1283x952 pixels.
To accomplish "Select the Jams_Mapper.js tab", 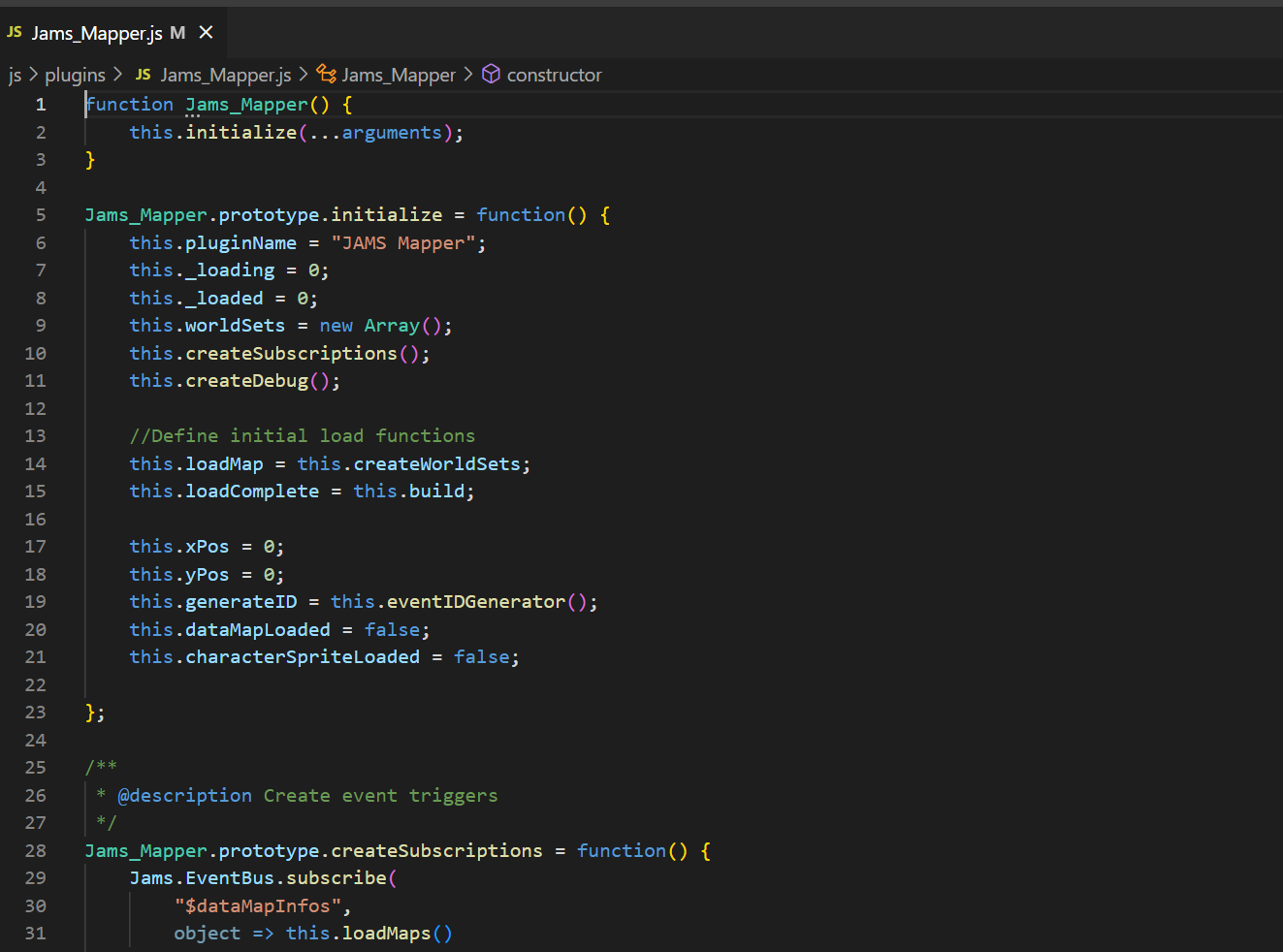I will (x=113, y=33).
